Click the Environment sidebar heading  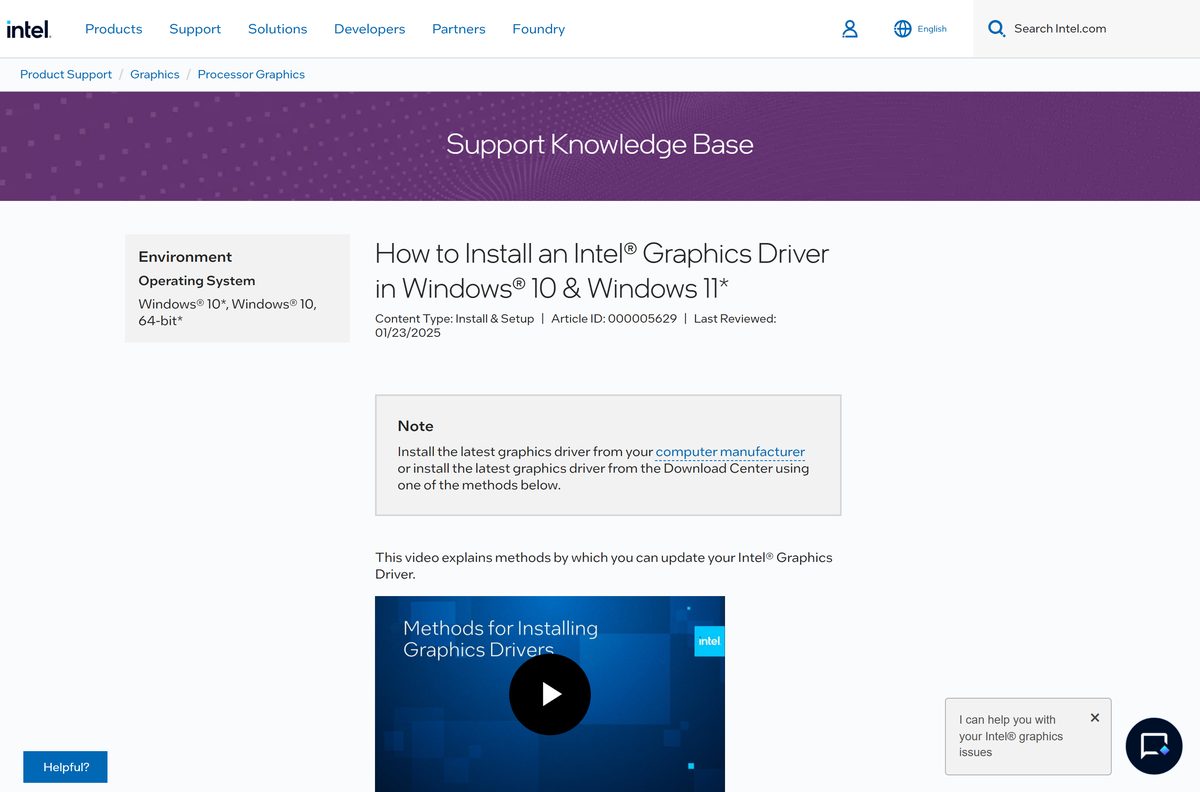coord(185,257)
